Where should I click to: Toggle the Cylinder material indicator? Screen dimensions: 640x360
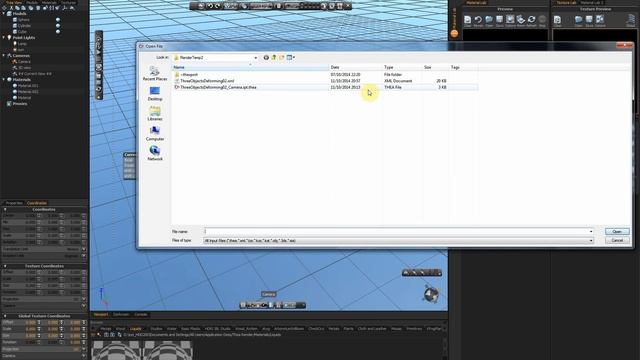click(x=58, y=25)
